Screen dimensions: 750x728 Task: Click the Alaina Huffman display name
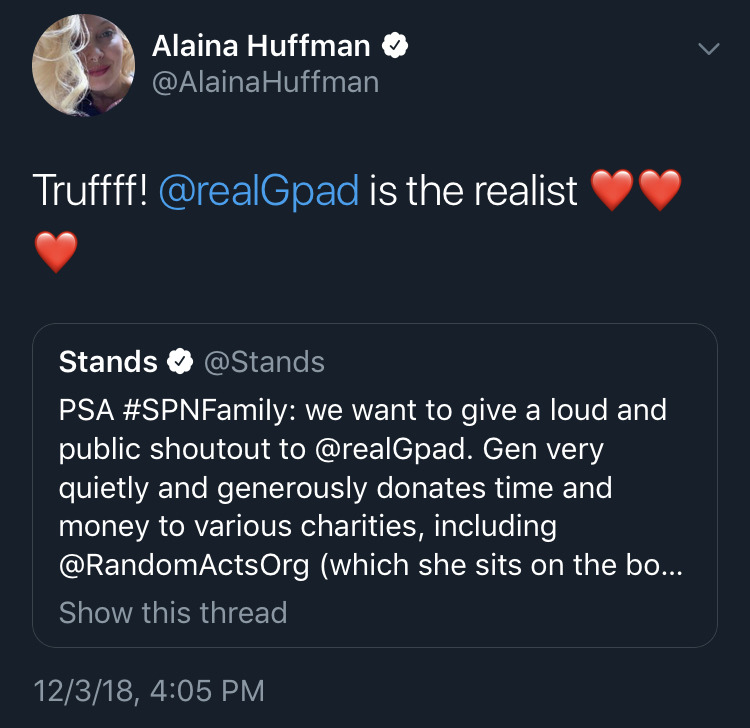pos(261,45)
